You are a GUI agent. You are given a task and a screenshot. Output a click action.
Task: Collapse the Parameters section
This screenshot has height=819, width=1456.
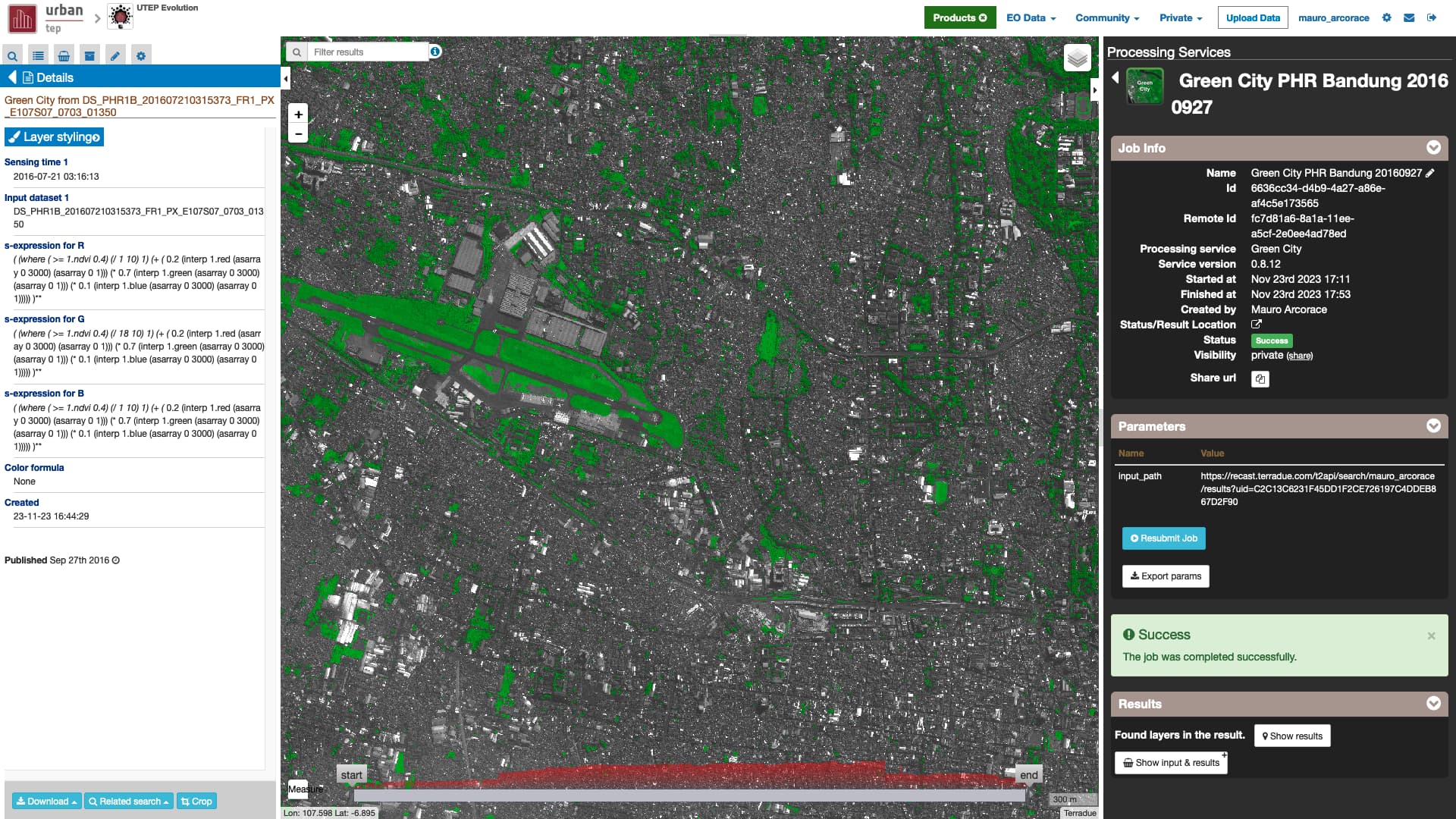pyautogui.click(x=1432, y=426)
